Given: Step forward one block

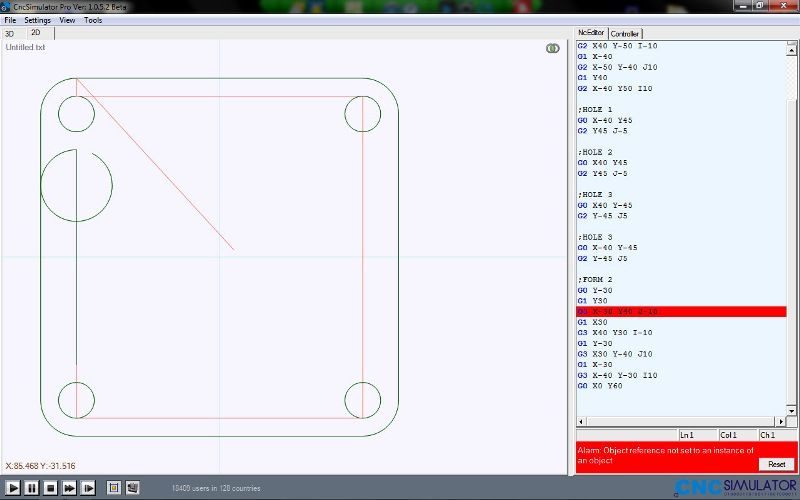Looking at the screenshot, I should 88,488.
